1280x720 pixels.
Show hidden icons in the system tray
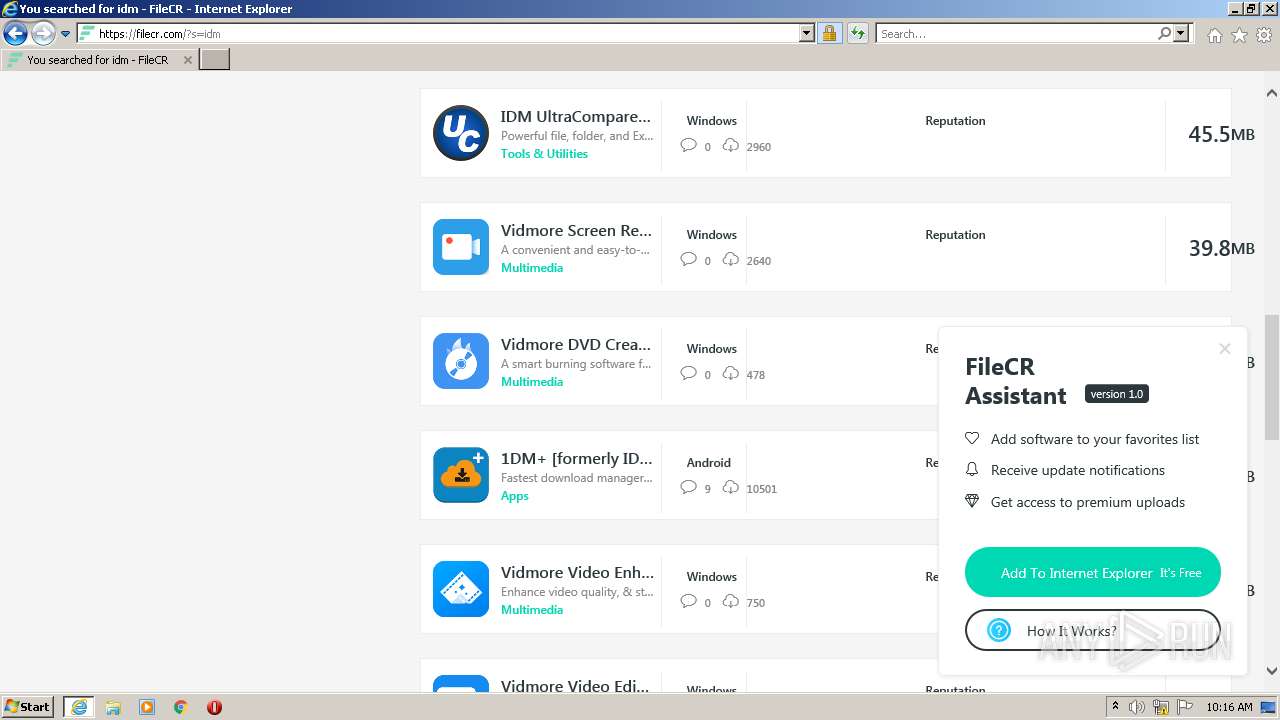tap(1115, 707)
